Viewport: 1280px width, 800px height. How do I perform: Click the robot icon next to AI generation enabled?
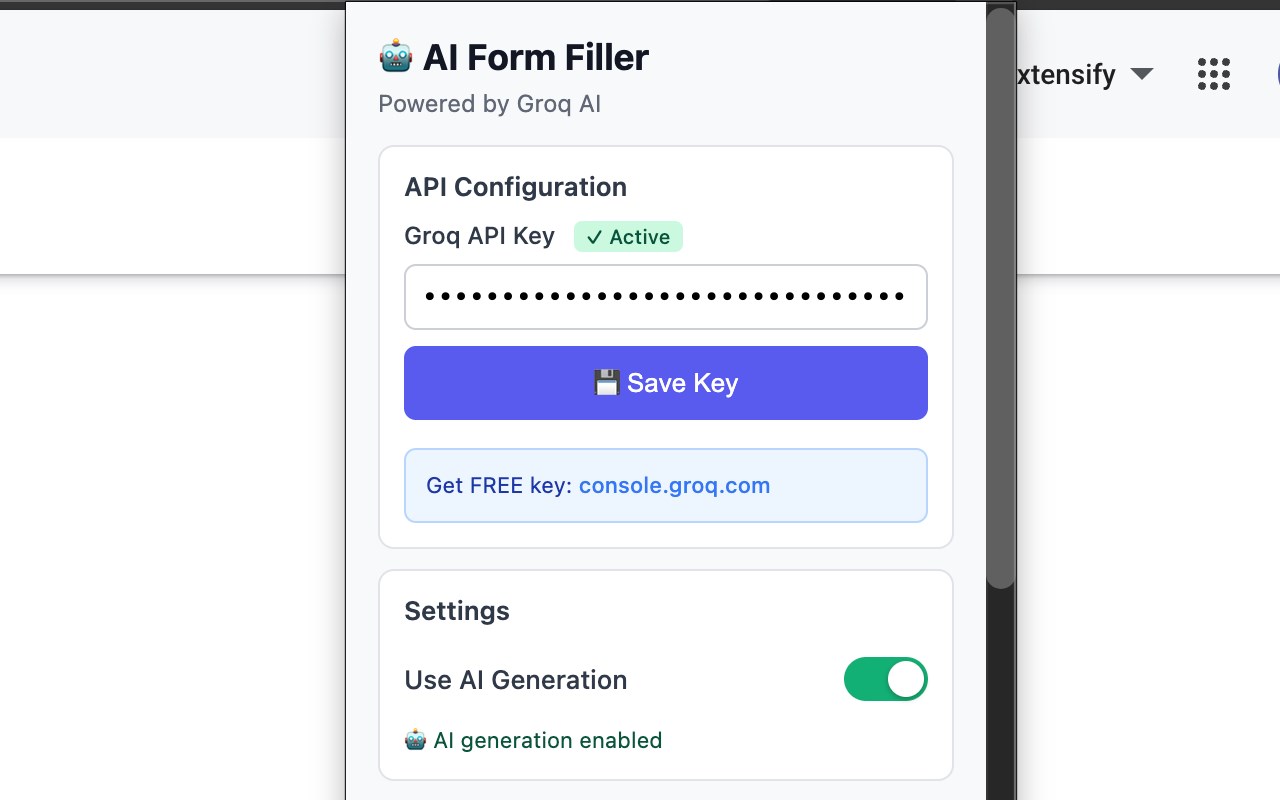point(415,740)
